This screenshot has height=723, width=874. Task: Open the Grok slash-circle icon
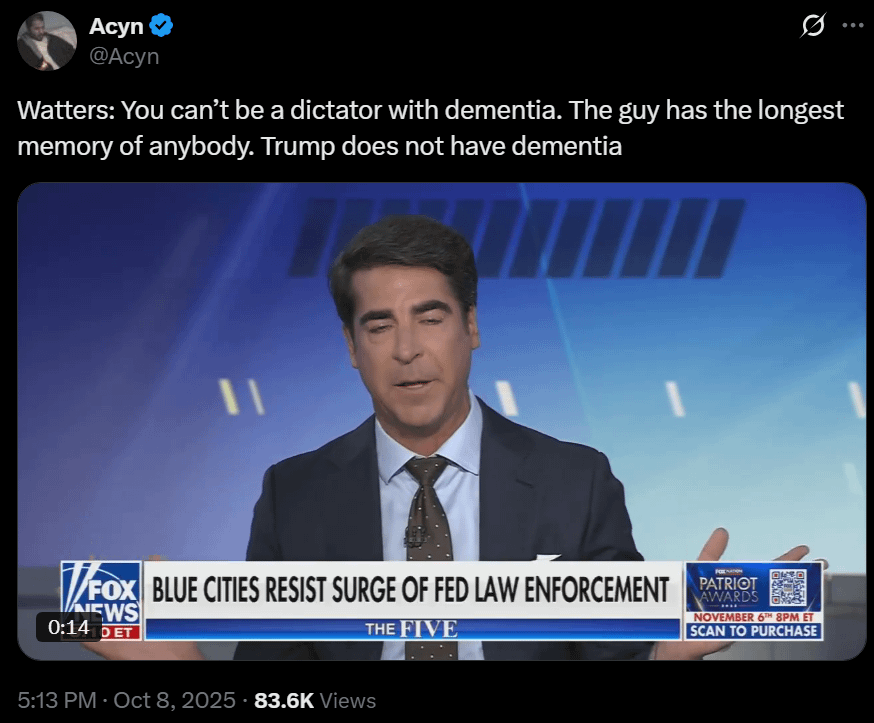pos(813,26)
